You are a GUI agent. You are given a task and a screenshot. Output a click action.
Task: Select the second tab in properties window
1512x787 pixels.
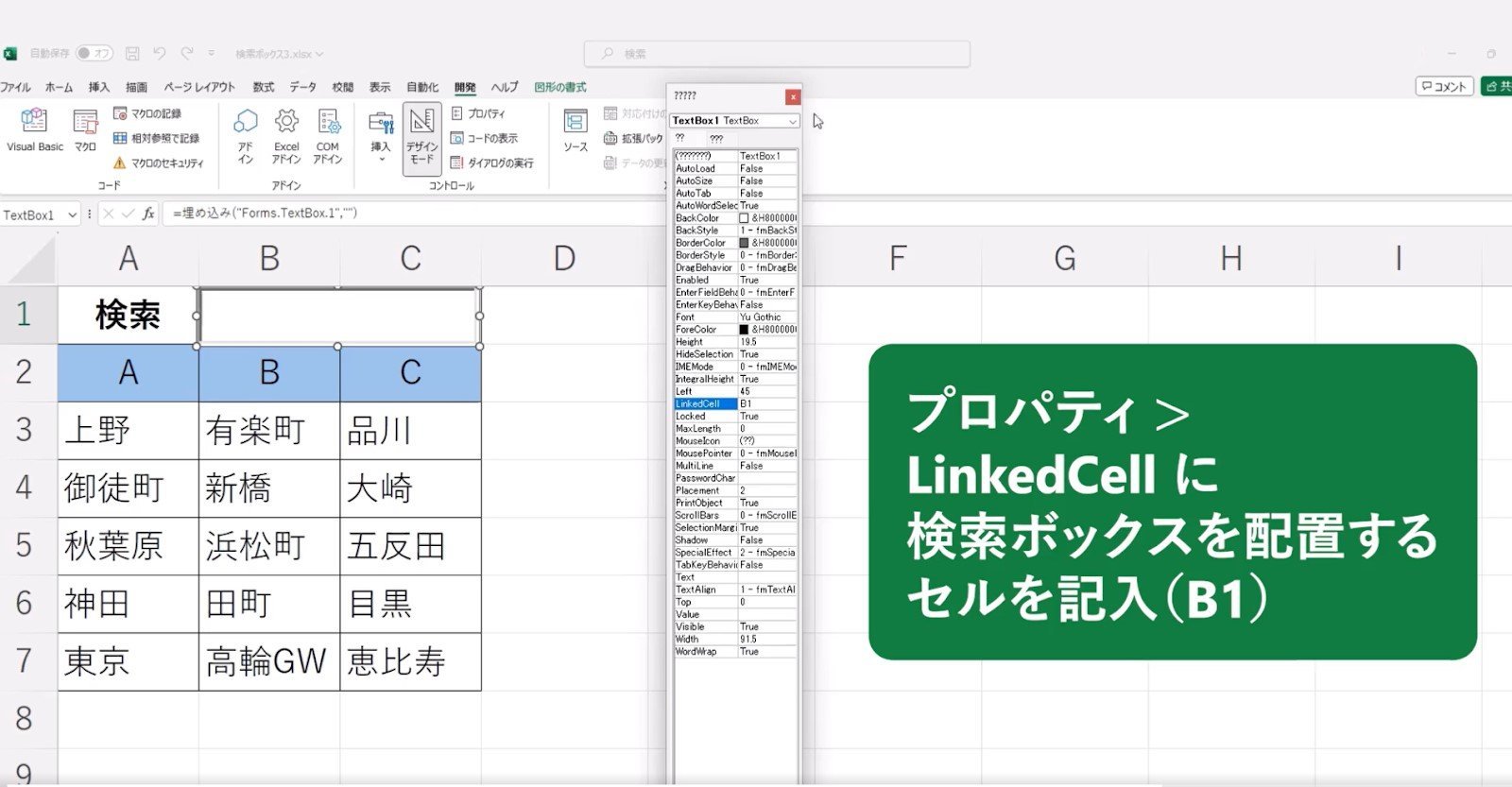716,139
